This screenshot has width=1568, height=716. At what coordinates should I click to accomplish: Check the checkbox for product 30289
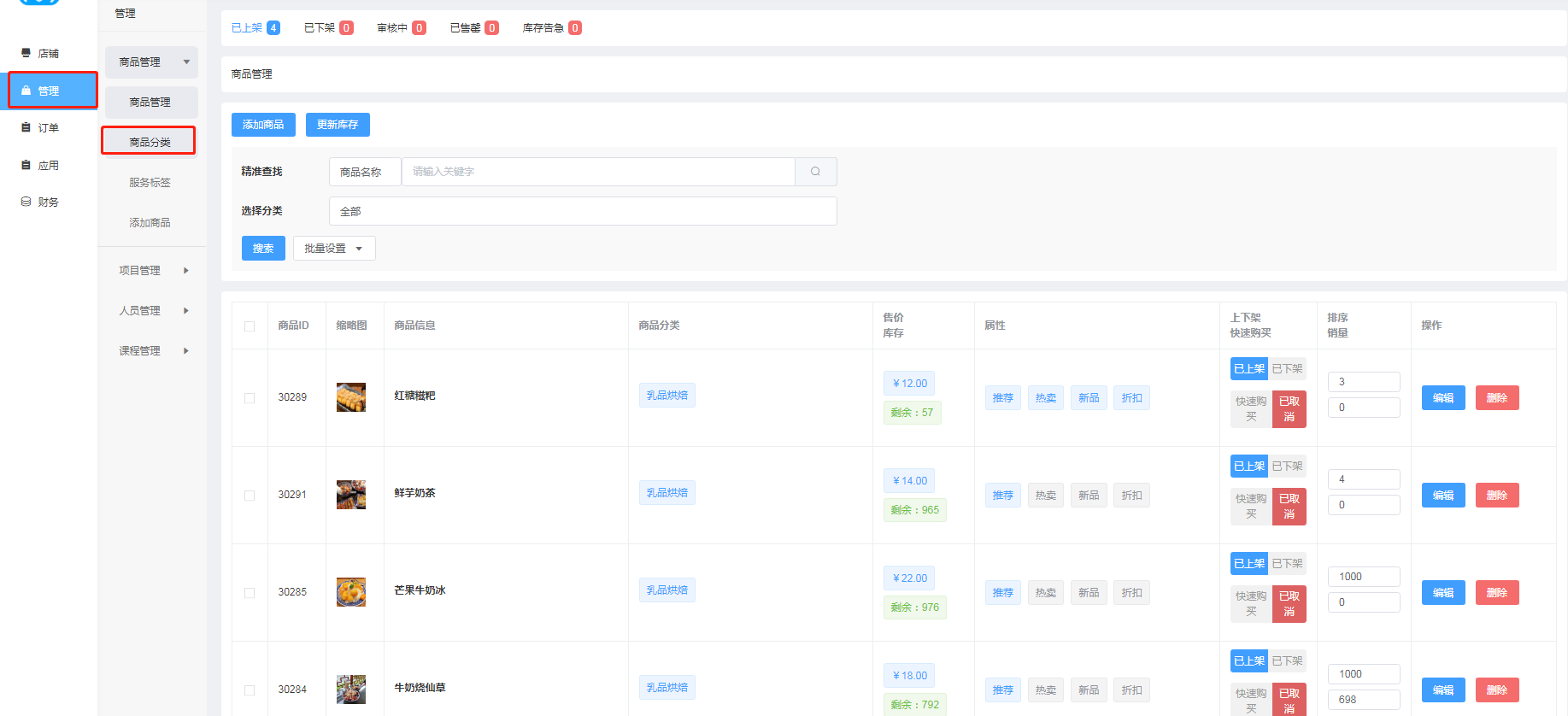250,398
